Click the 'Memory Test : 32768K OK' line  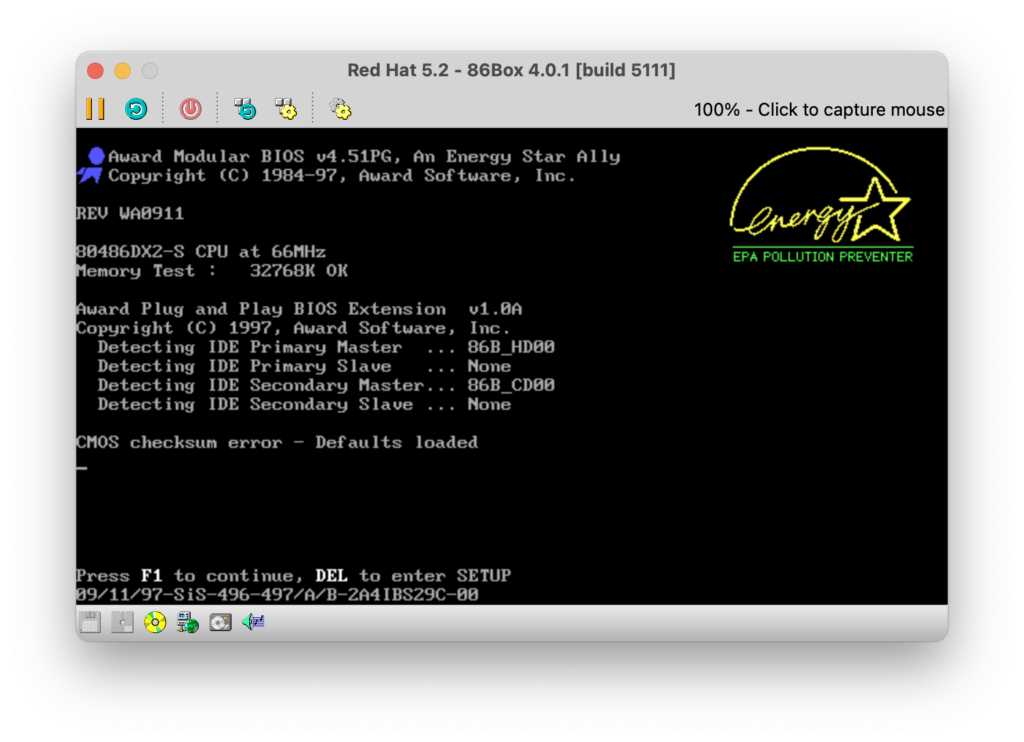click(x=212, y=271)
